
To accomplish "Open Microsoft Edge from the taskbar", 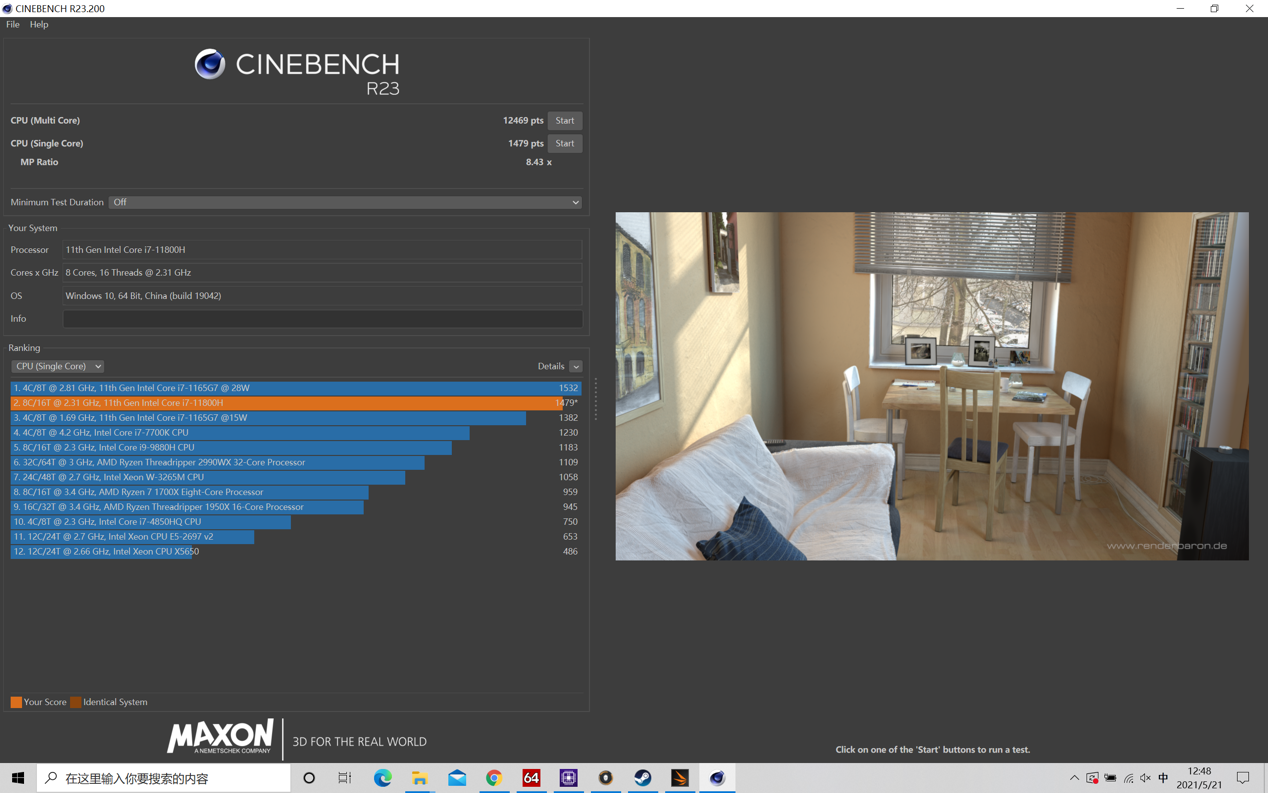I will [382, 778].
